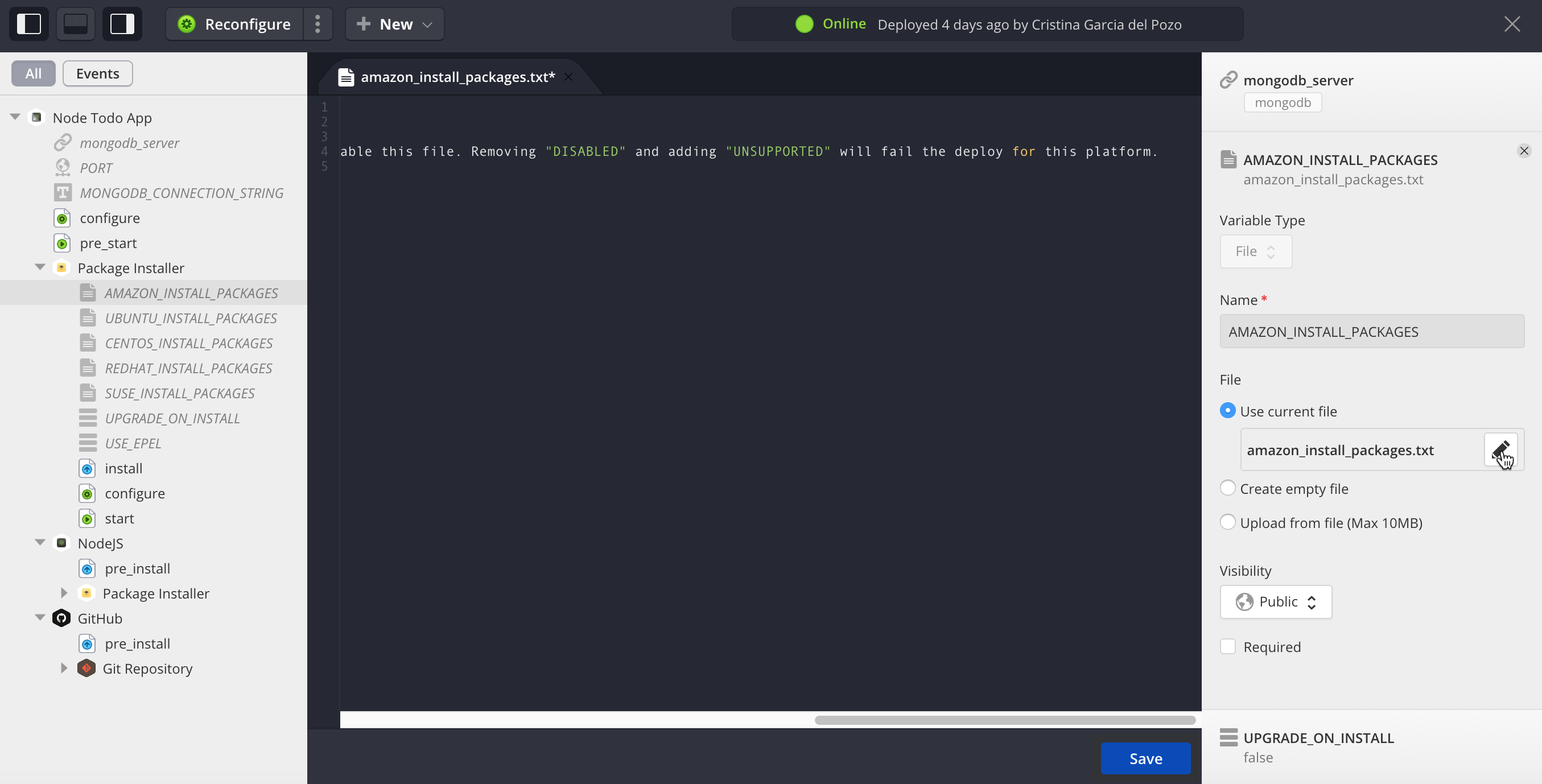Toggle the bottom panel layout icon
1542x784 pixels.
76,24
